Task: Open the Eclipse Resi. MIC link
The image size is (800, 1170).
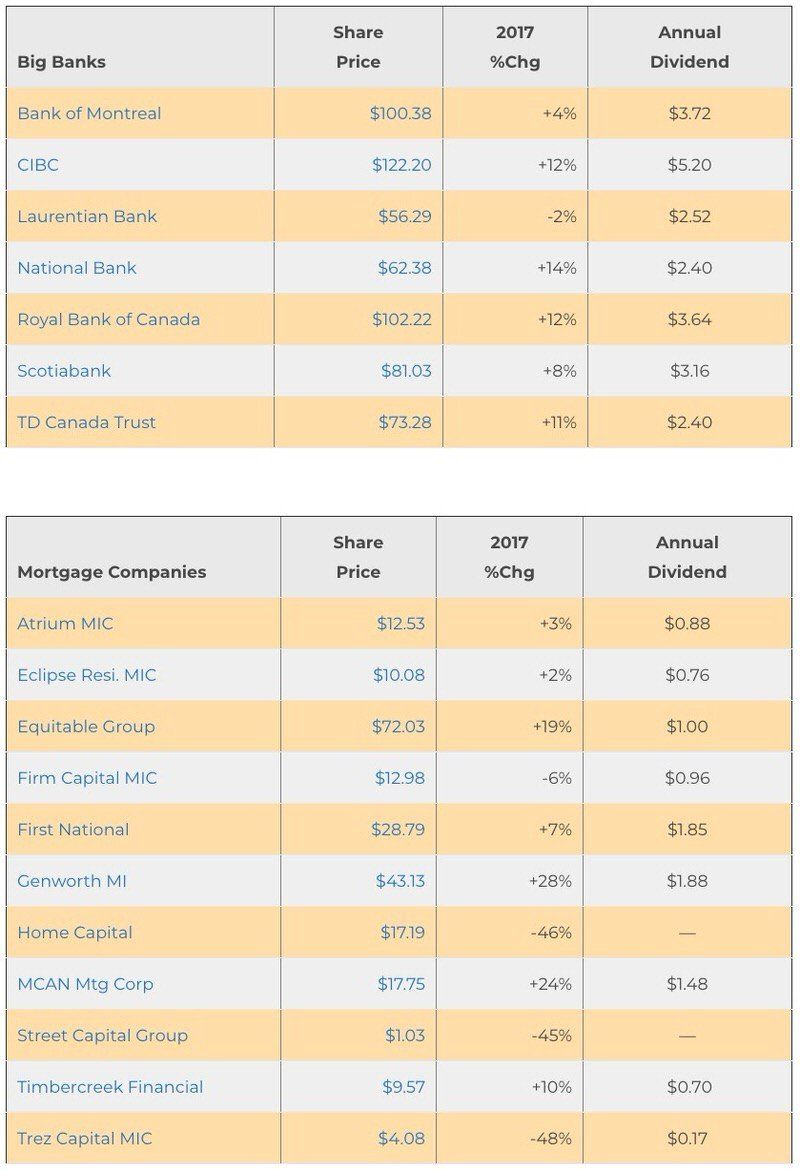Action: click(x=87, y=675)
